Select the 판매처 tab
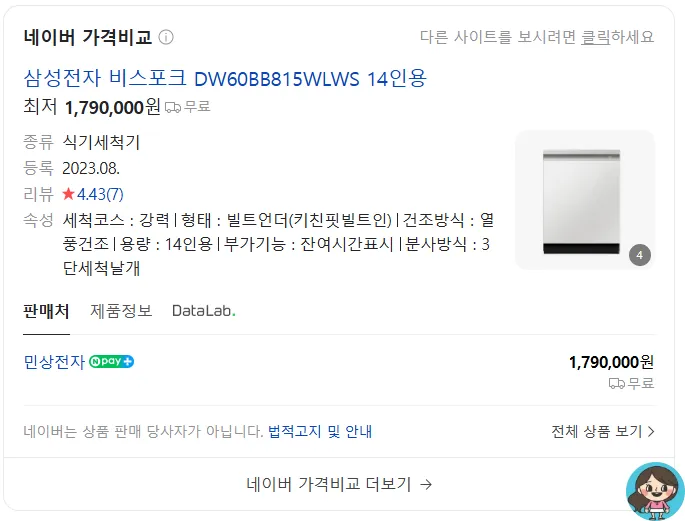The height and width of the screenshot is (521, 685). click(46, 311)
